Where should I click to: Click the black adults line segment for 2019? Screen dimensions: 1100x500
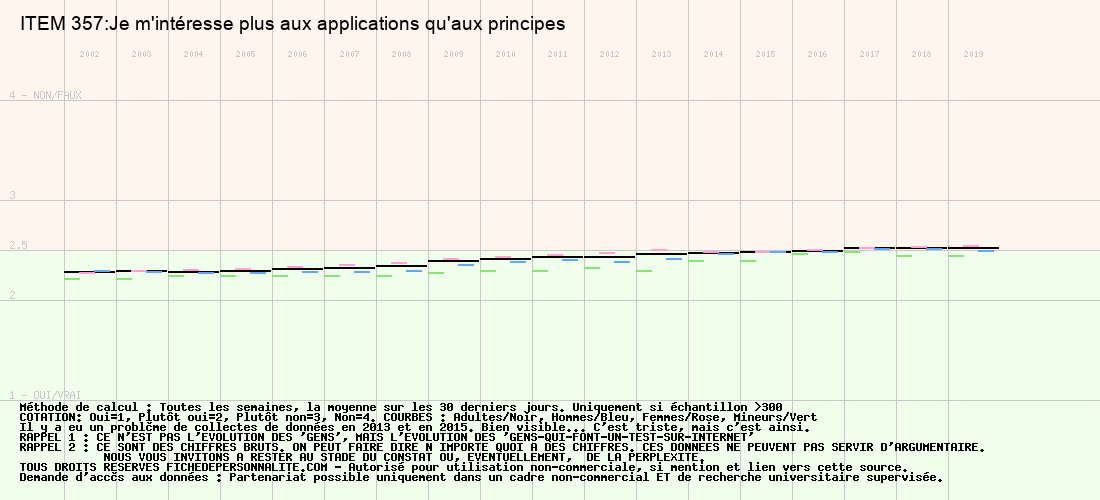(x=973, y=248)
